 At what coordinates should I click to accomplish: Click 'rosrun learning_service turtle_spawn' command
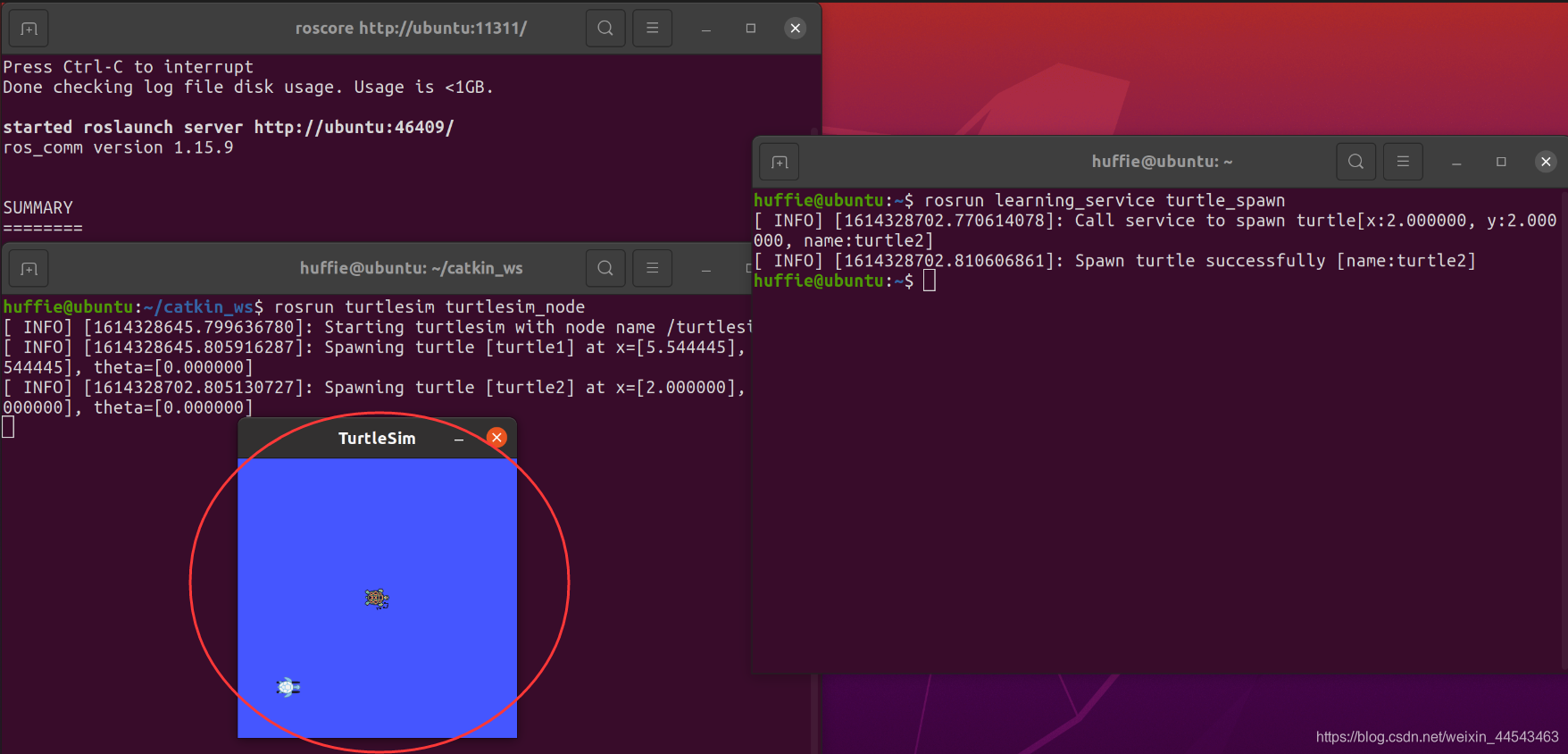point(1105,201)
